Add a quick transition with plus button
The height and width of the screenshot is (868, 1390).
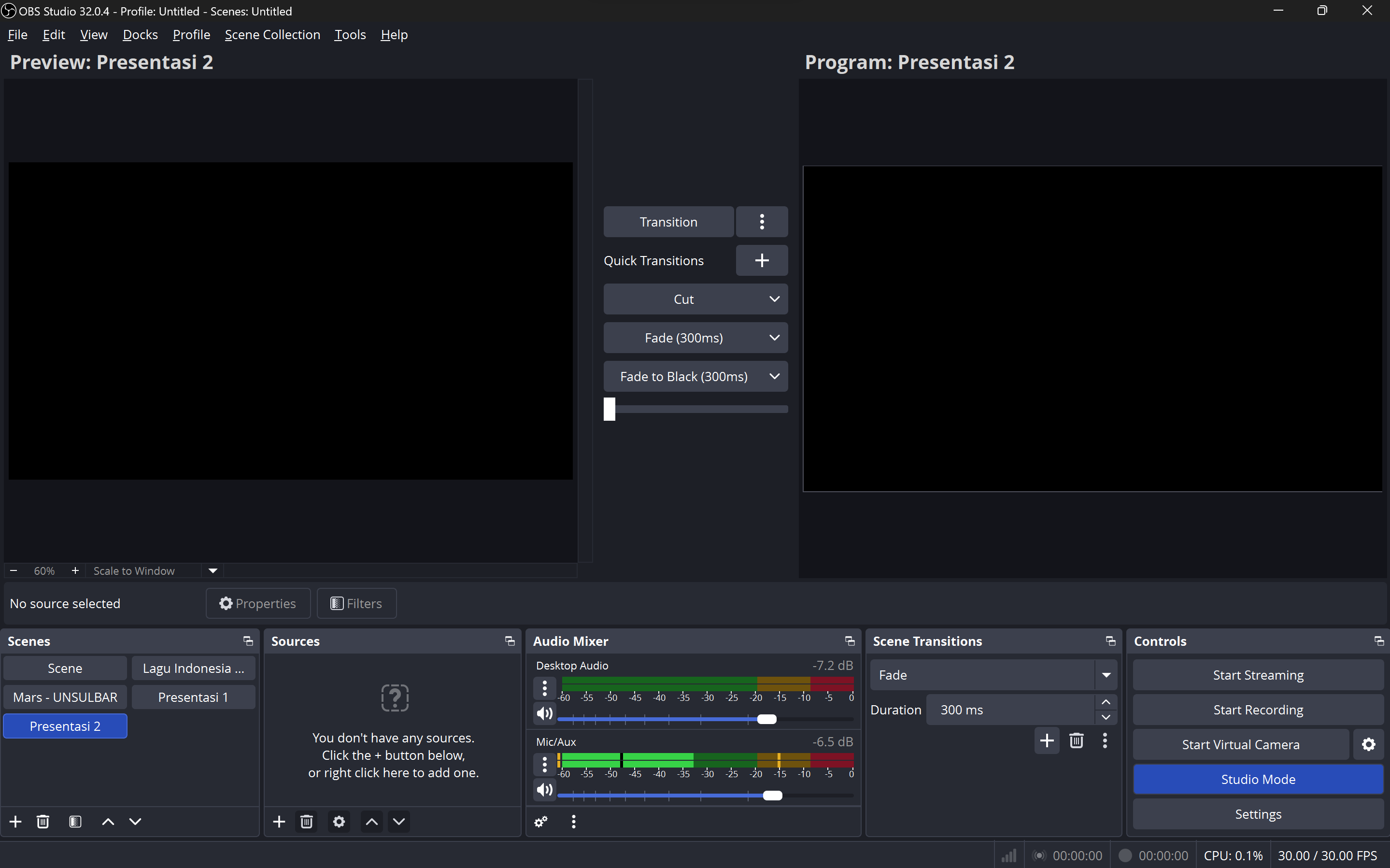[762, 261]
